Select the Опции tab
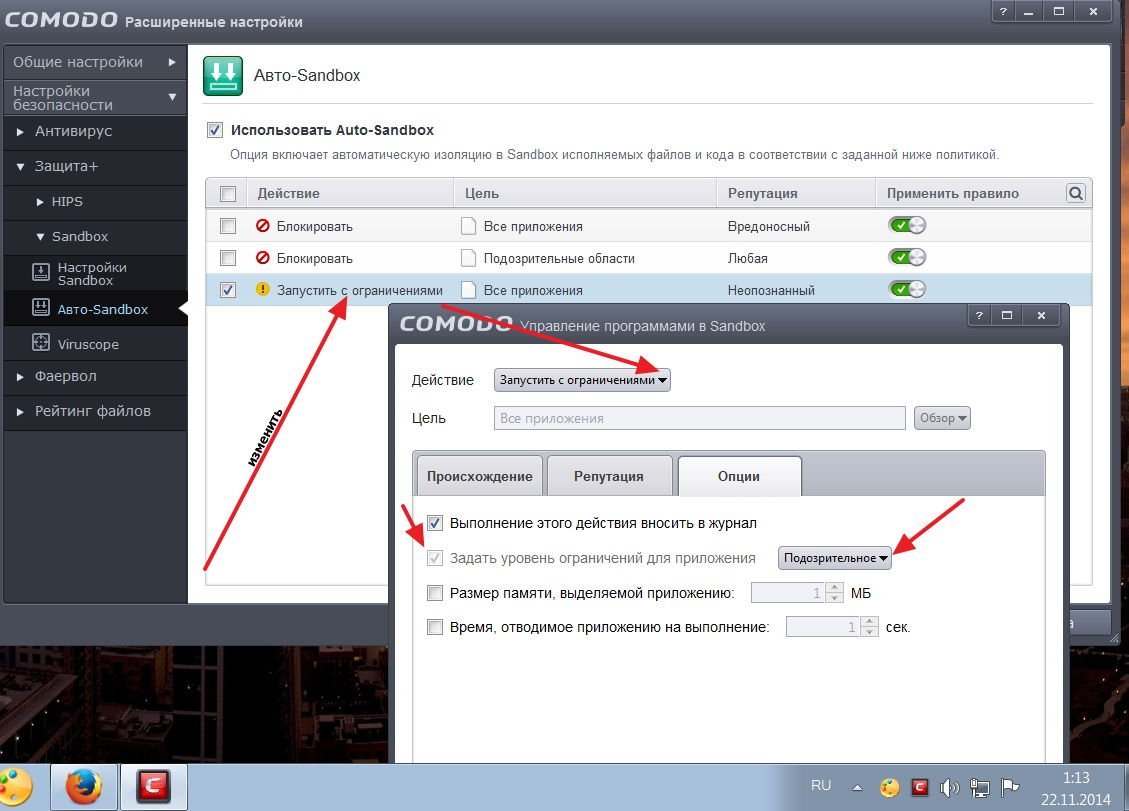 [x=739, y=476]
